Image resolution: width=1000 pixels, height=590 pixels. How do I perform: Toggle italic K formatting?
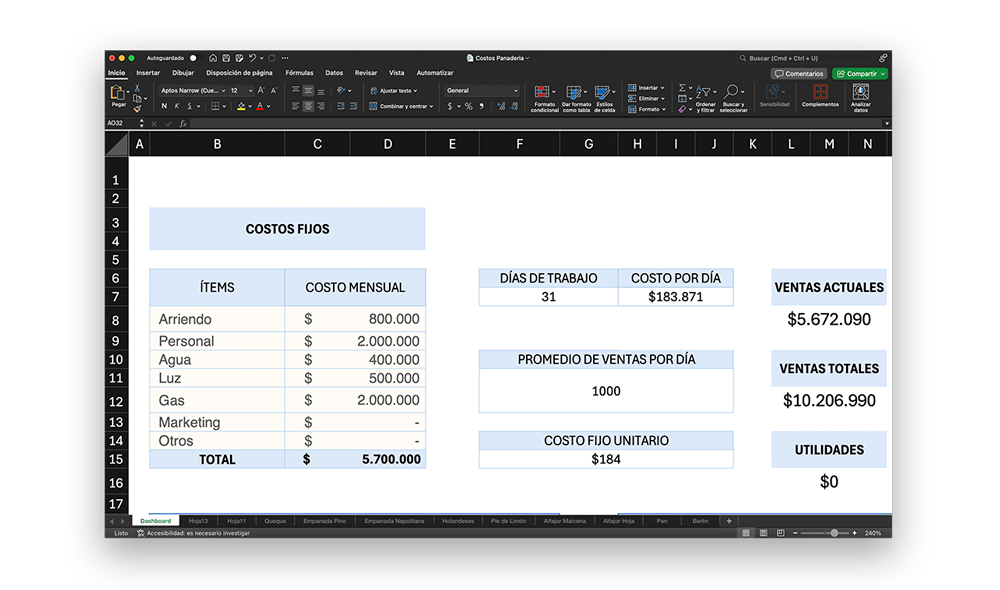tap(177, 107)
